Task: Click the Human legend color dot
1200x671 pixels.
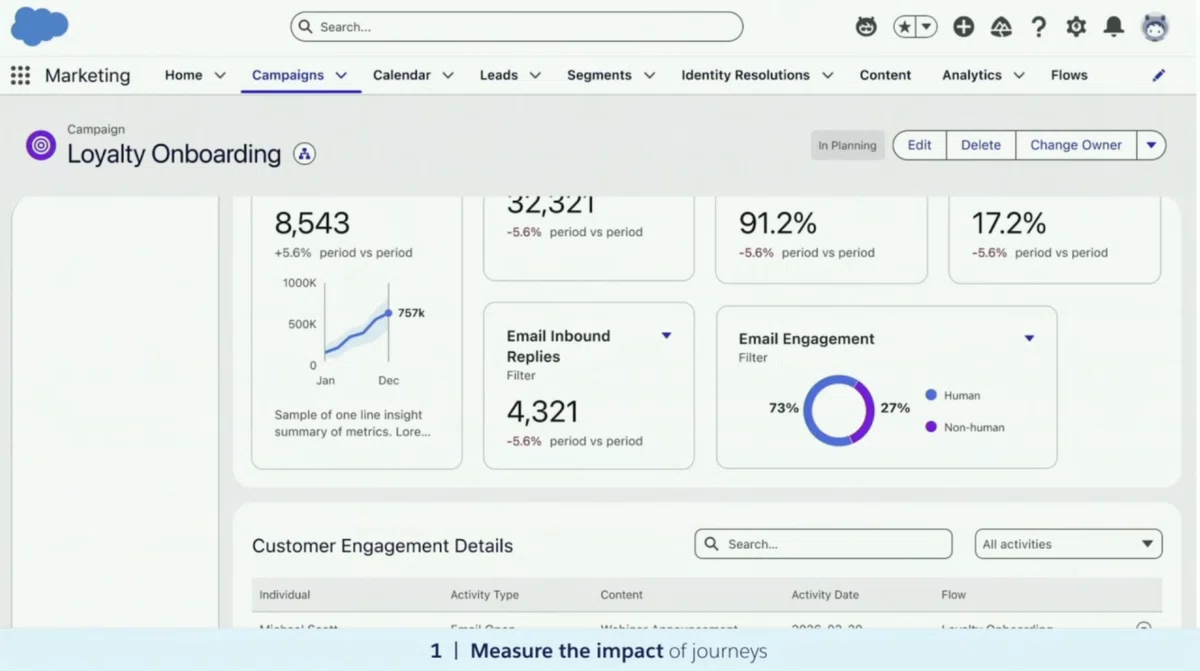Action: [931, 395]
